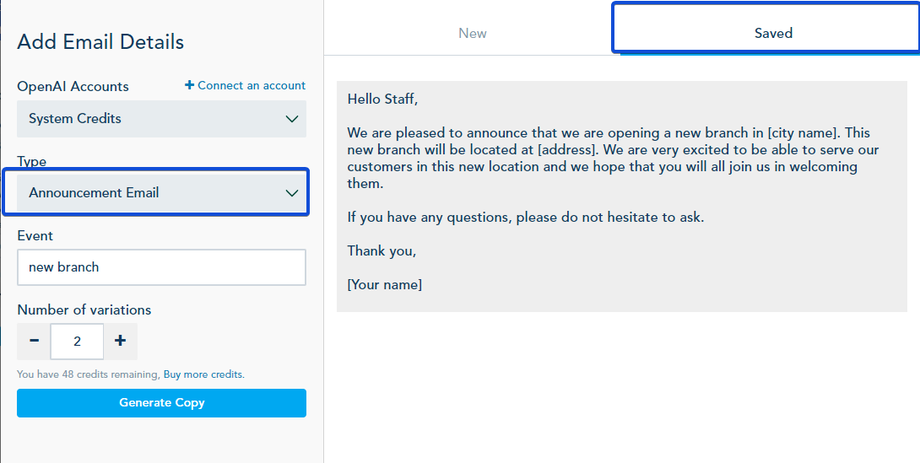Expand the System Credits account dropdown
The image size is (920, 463).
(161, 119)
